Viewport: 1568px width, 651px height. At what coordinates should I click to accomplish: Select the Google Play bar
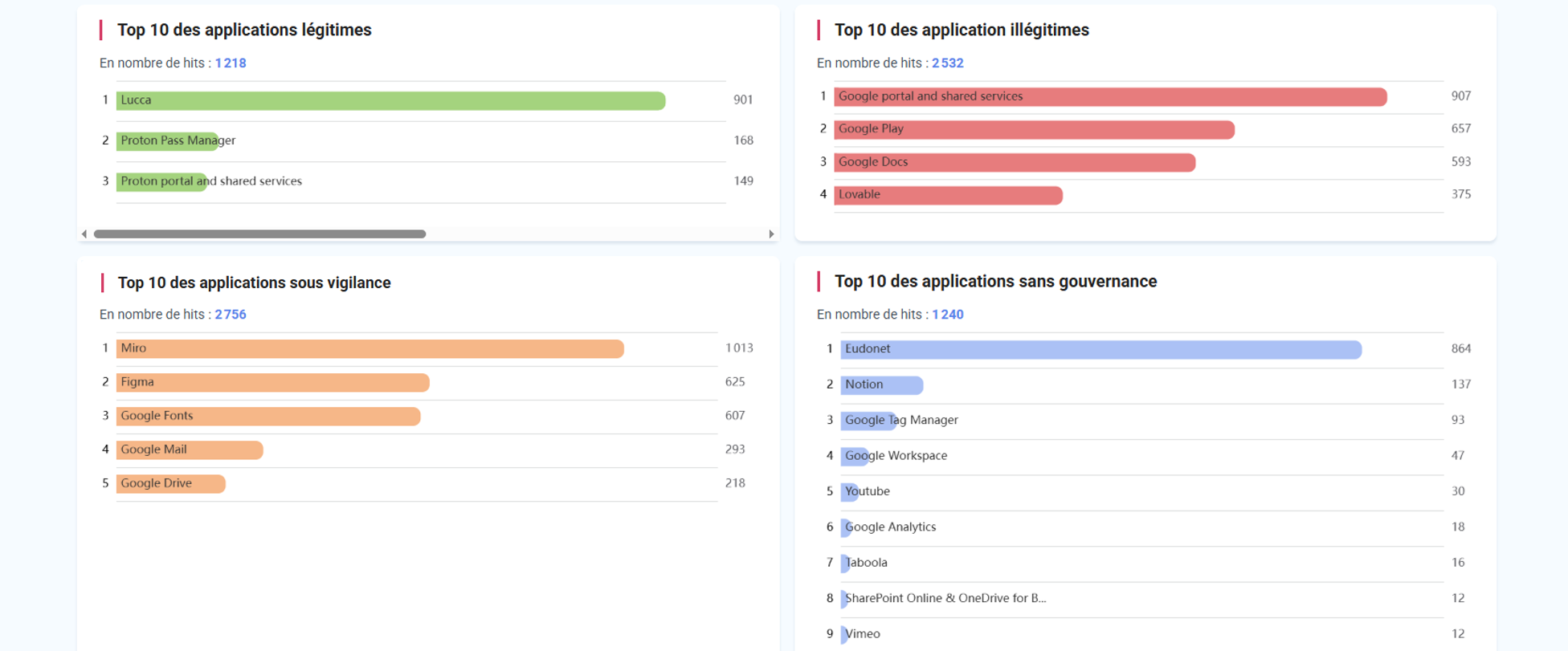(1033, 129)
